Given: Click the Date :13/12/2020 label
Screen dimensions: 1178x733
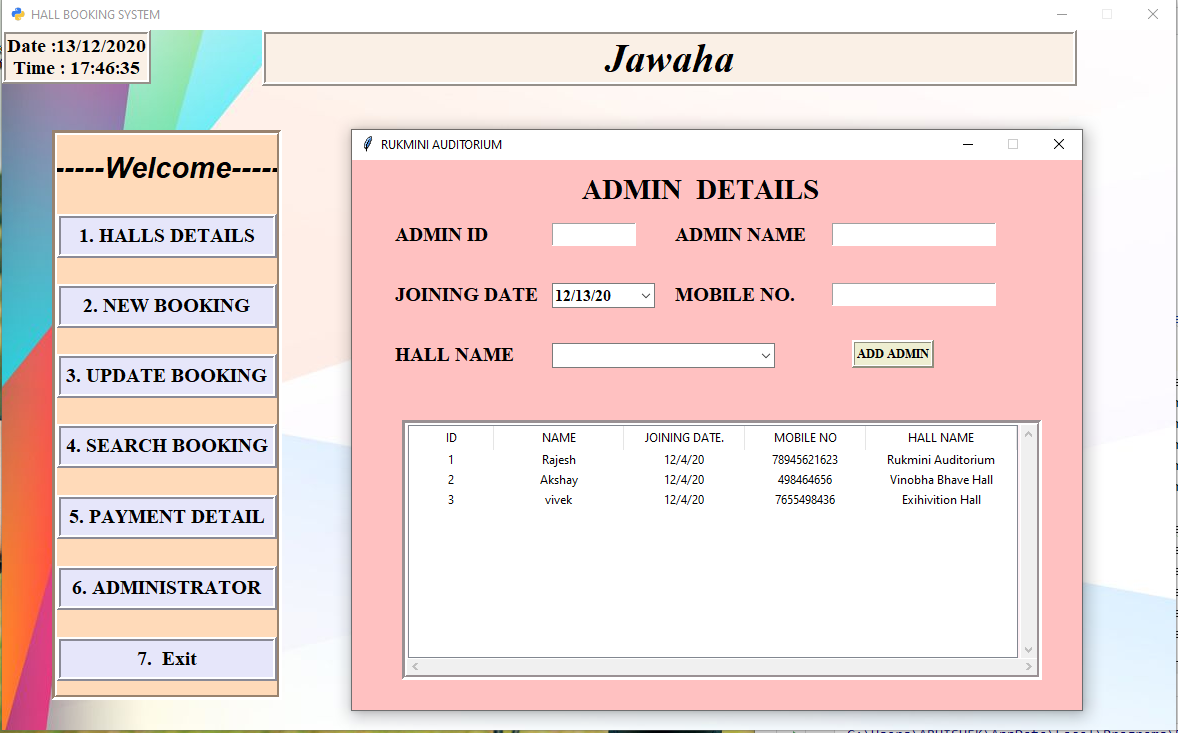Looking at the screenshot, I should (x=77, y=46).
